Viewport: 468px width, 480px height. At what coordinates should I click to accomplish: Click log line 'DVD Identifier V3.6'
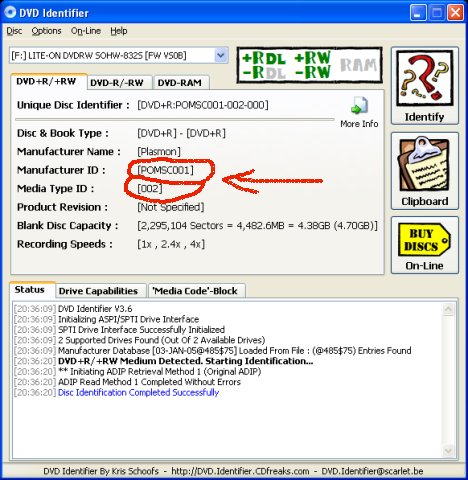point(95,309)
